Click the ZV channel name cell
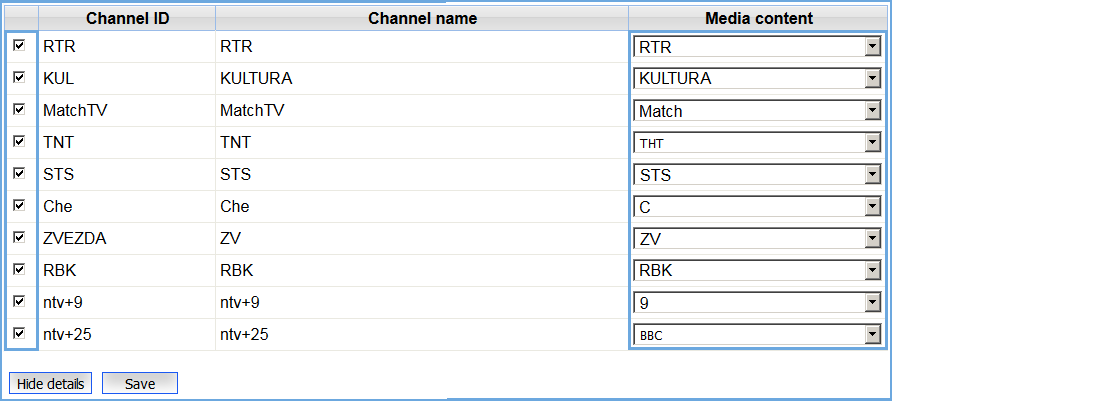This screenshot has height=401, width=1100. 422,238
